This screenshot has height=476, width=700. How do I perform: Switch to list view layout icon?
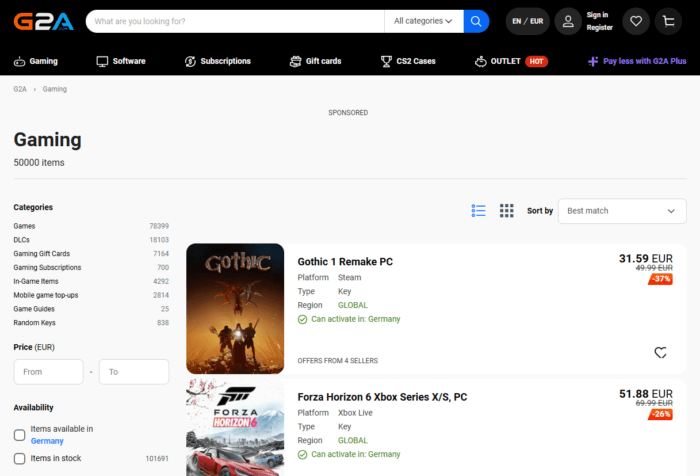click(x=478, y=211)
